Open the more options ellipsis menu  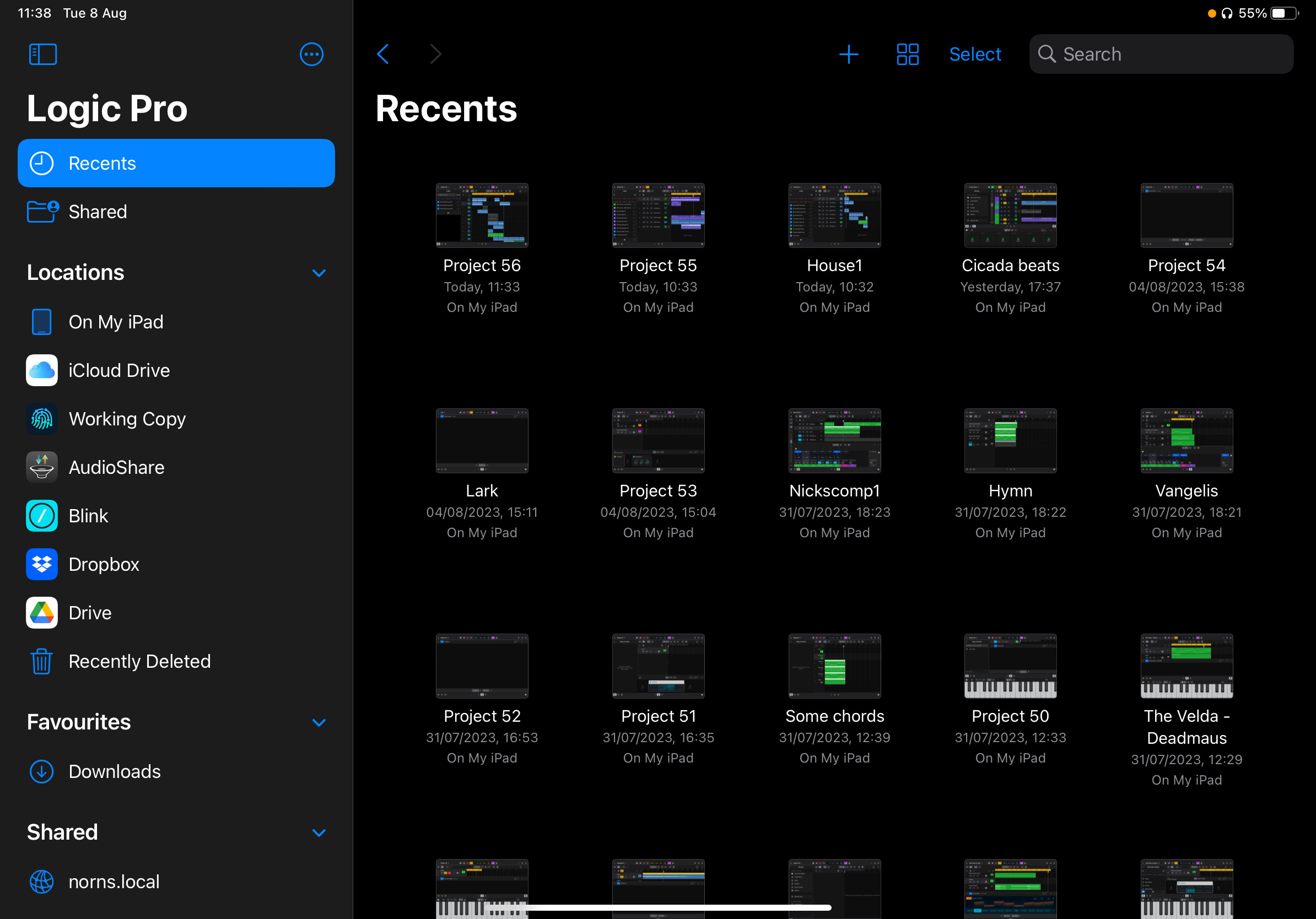click(x=311, y=55)
